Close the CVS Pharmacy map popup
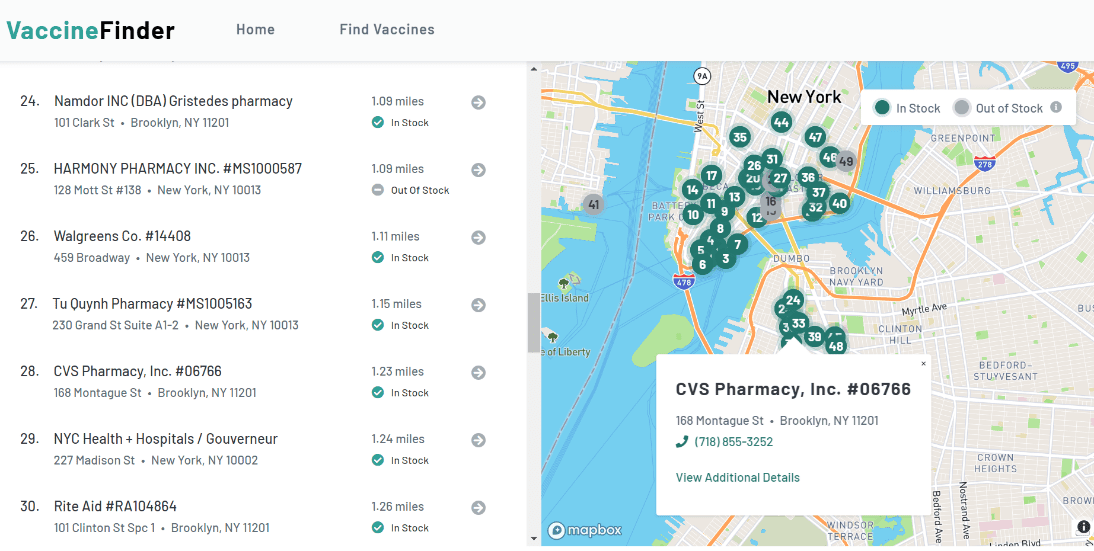Viewport: 1094px width, 551px height. [x=923, y=363]
